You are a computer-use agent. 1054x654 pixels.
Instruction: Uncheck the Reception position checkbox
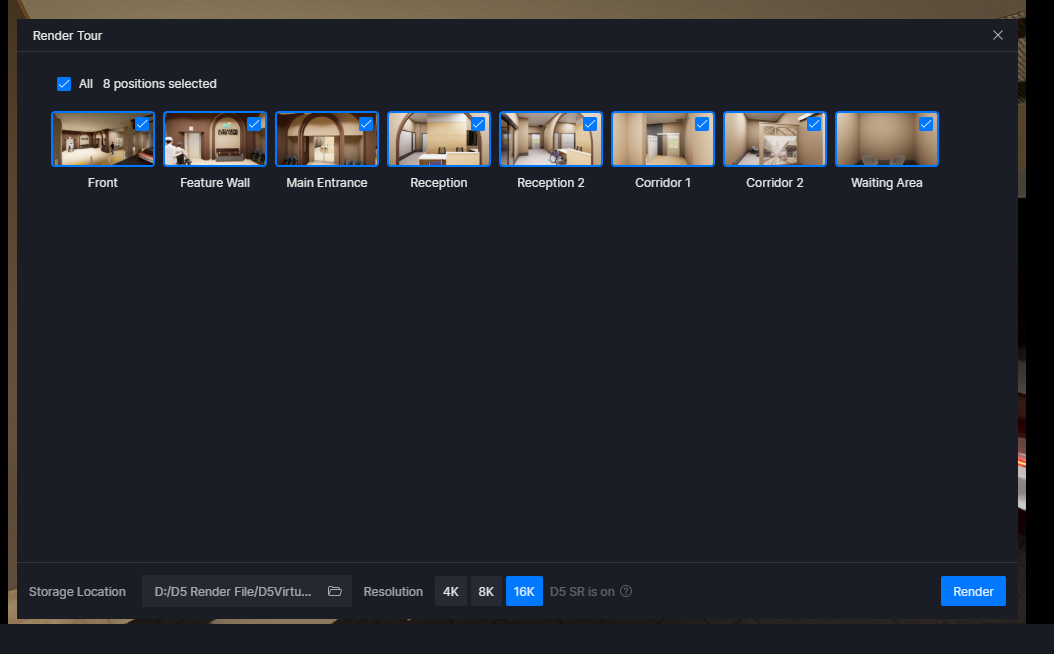[x=478, y=124]
